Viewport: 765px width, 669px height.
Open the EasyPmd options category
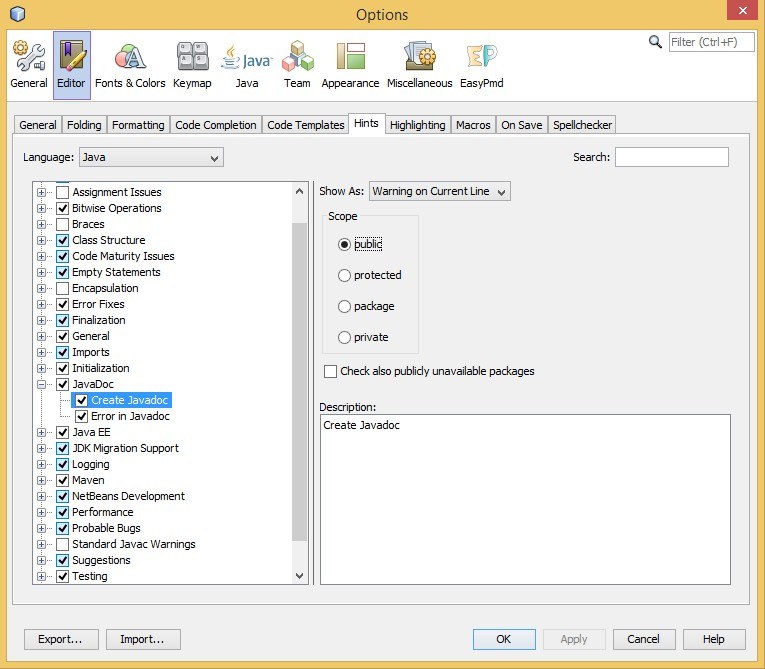coord(482,65)
